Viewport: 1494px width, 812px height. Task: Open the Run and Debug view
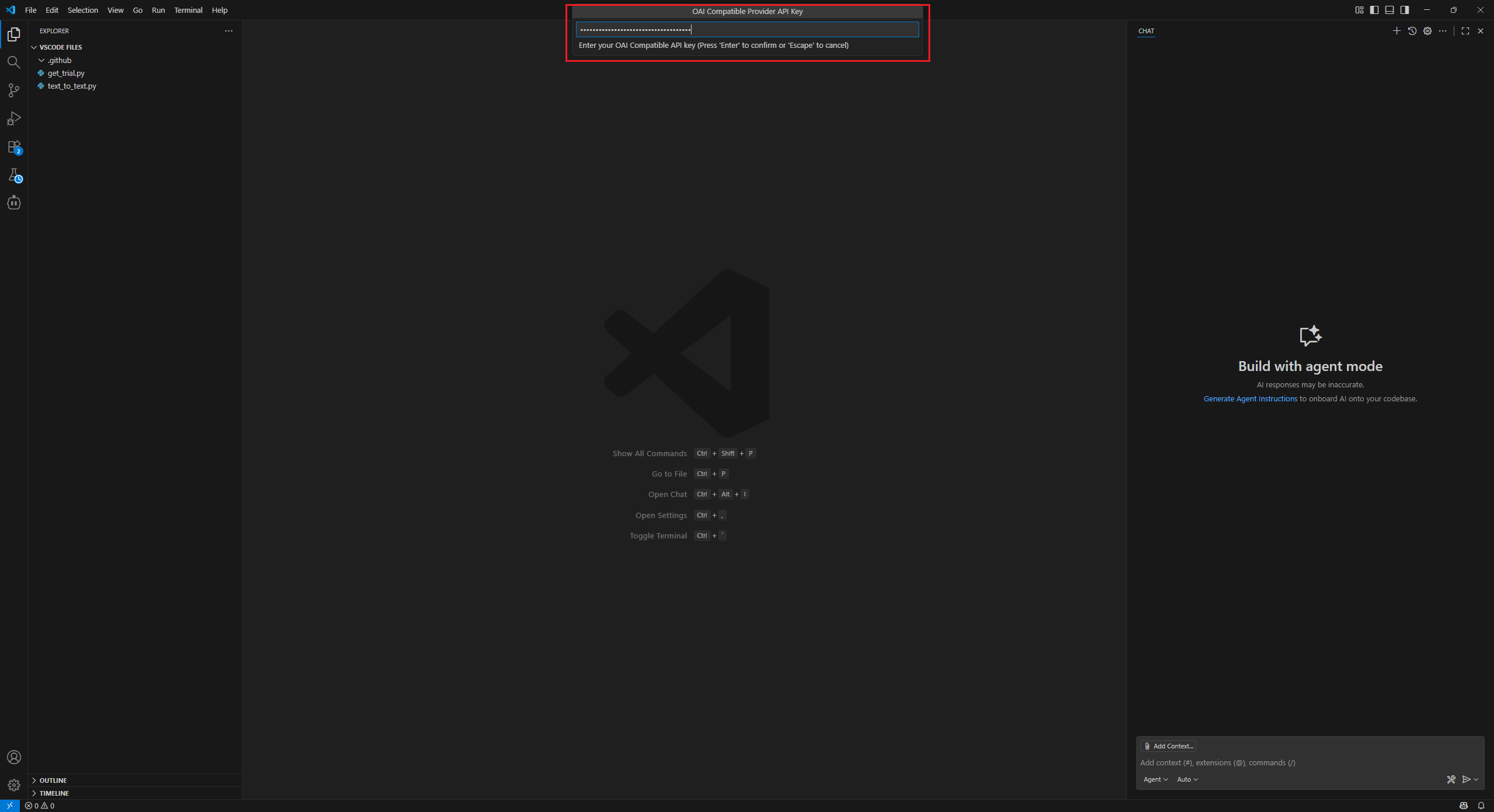coord(13,118)
